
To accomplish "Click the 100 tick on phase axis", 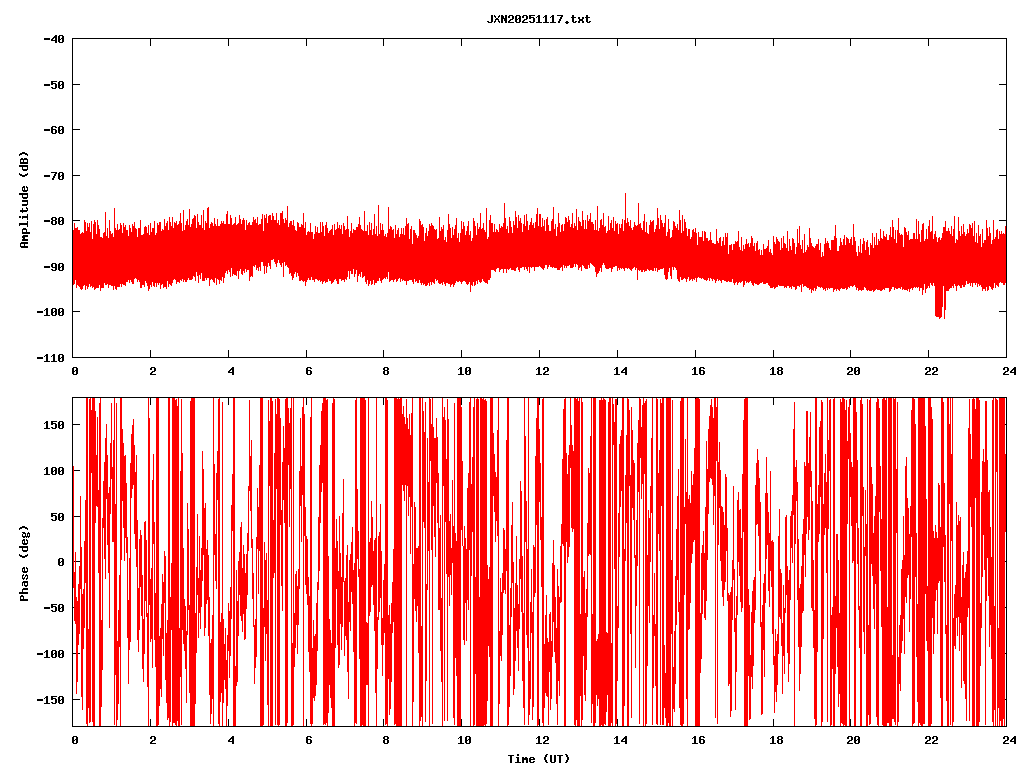I will tap(54, 471).
